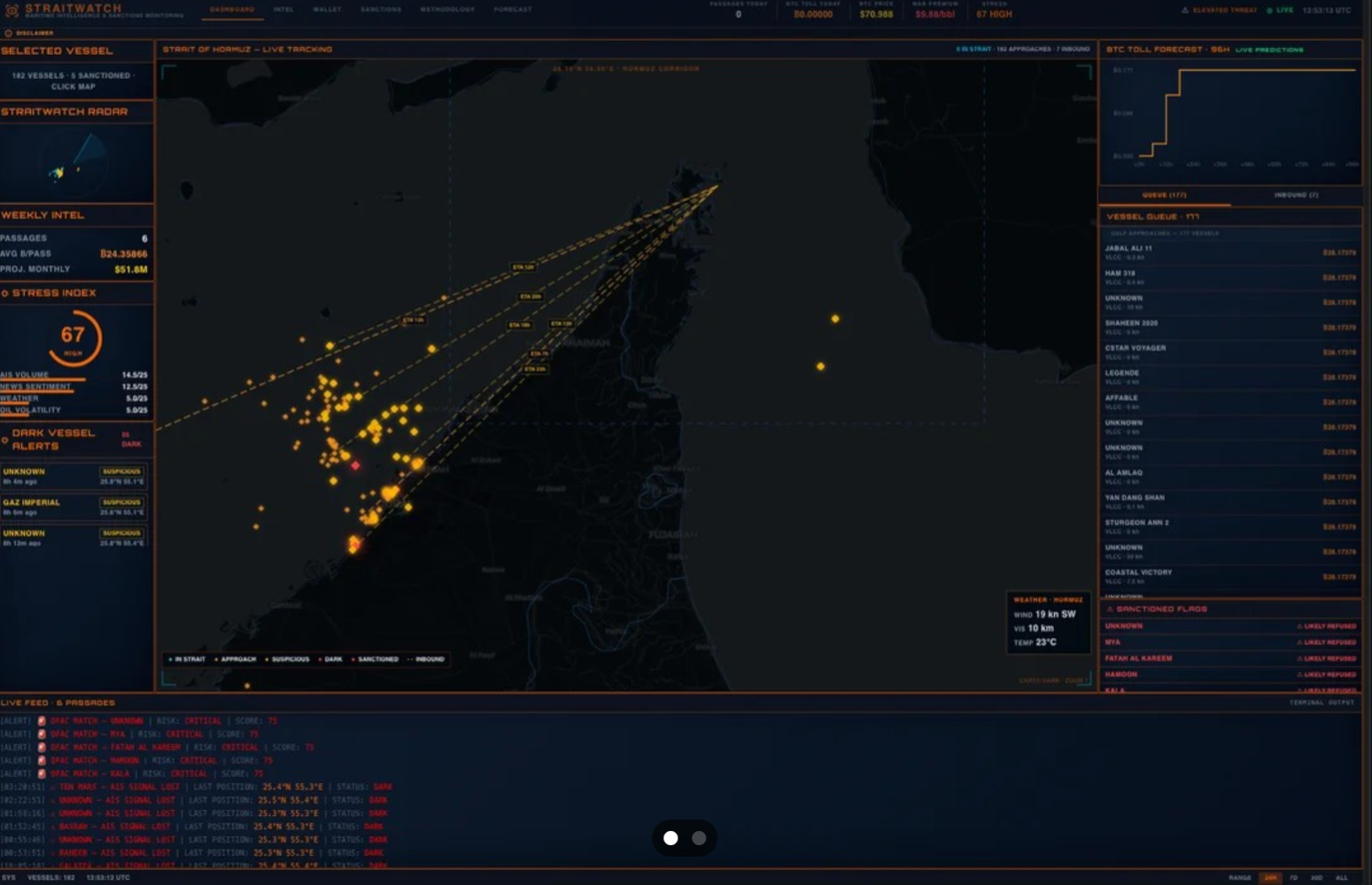Screen dimensions: 1372x885
Task: Select JABAL ALI 11 in vessel queue
Action: [1229, 252]
